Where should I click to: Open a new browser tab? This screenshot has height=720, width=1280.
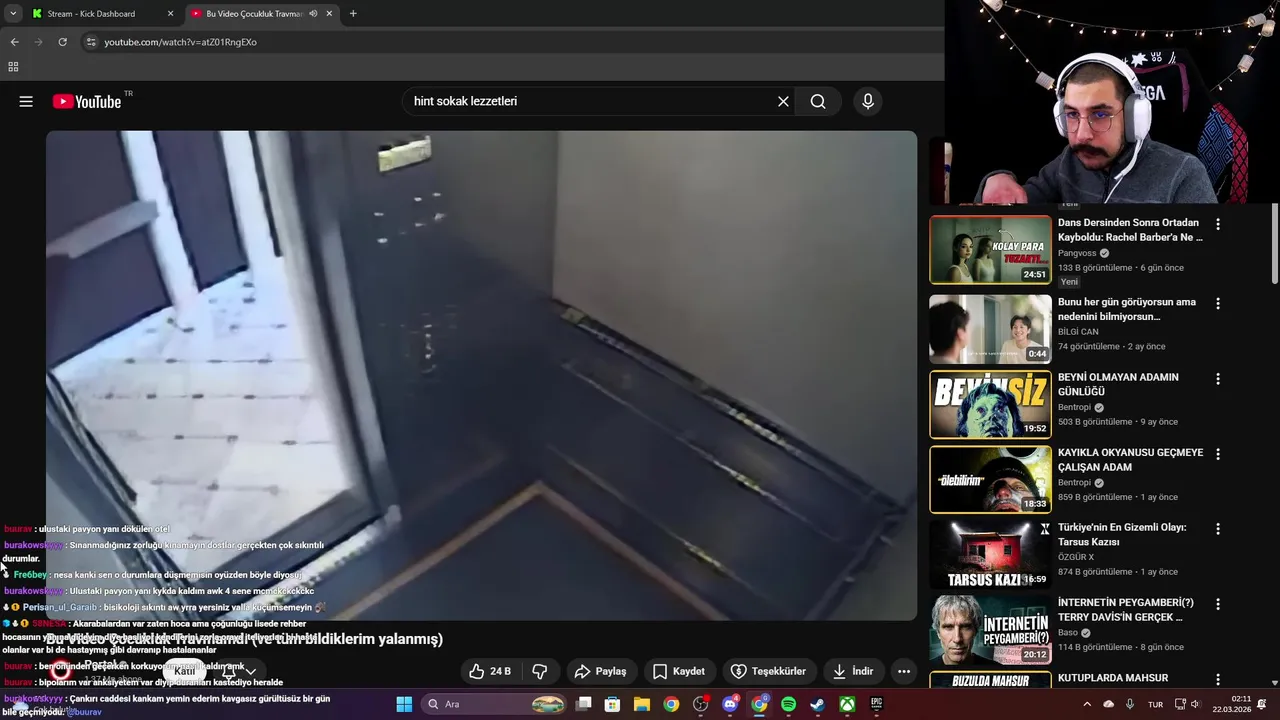(x=353, y=14)
